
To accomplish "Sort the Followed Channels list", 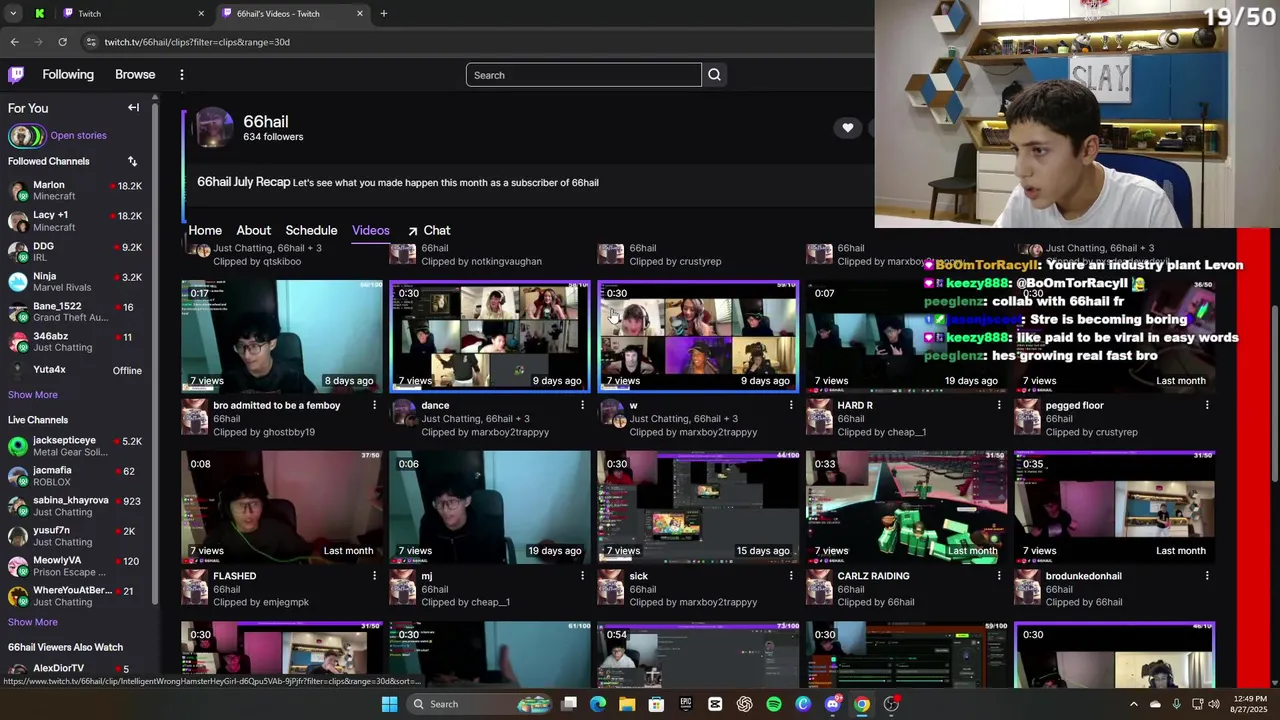I will pos(132,161).
